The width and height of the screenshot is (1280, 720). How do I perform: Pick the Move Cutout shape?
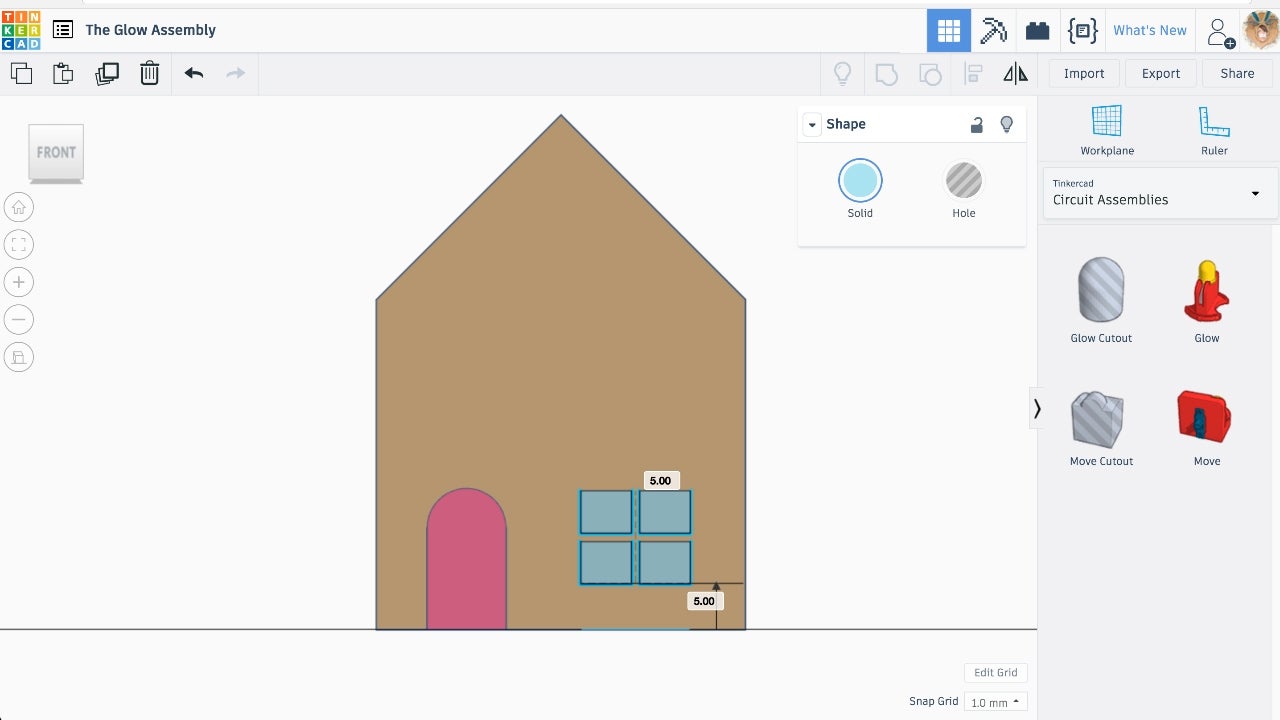point(1101,428)
